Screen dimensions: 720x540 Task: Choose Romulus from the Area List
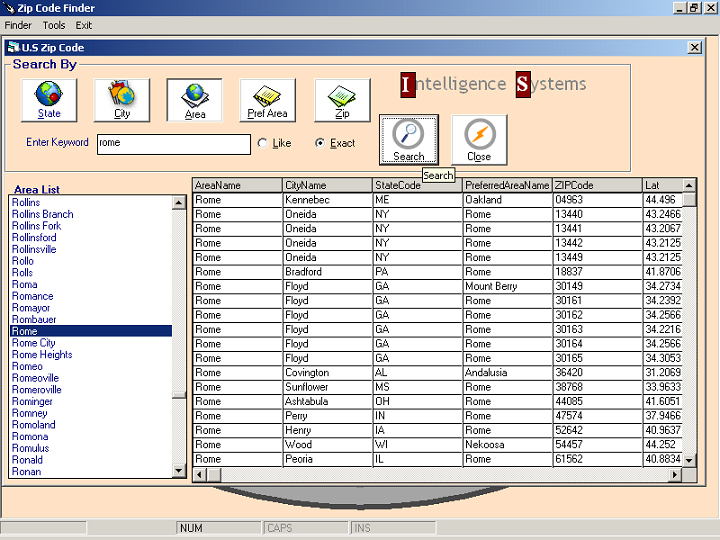(x=30, y=448)
